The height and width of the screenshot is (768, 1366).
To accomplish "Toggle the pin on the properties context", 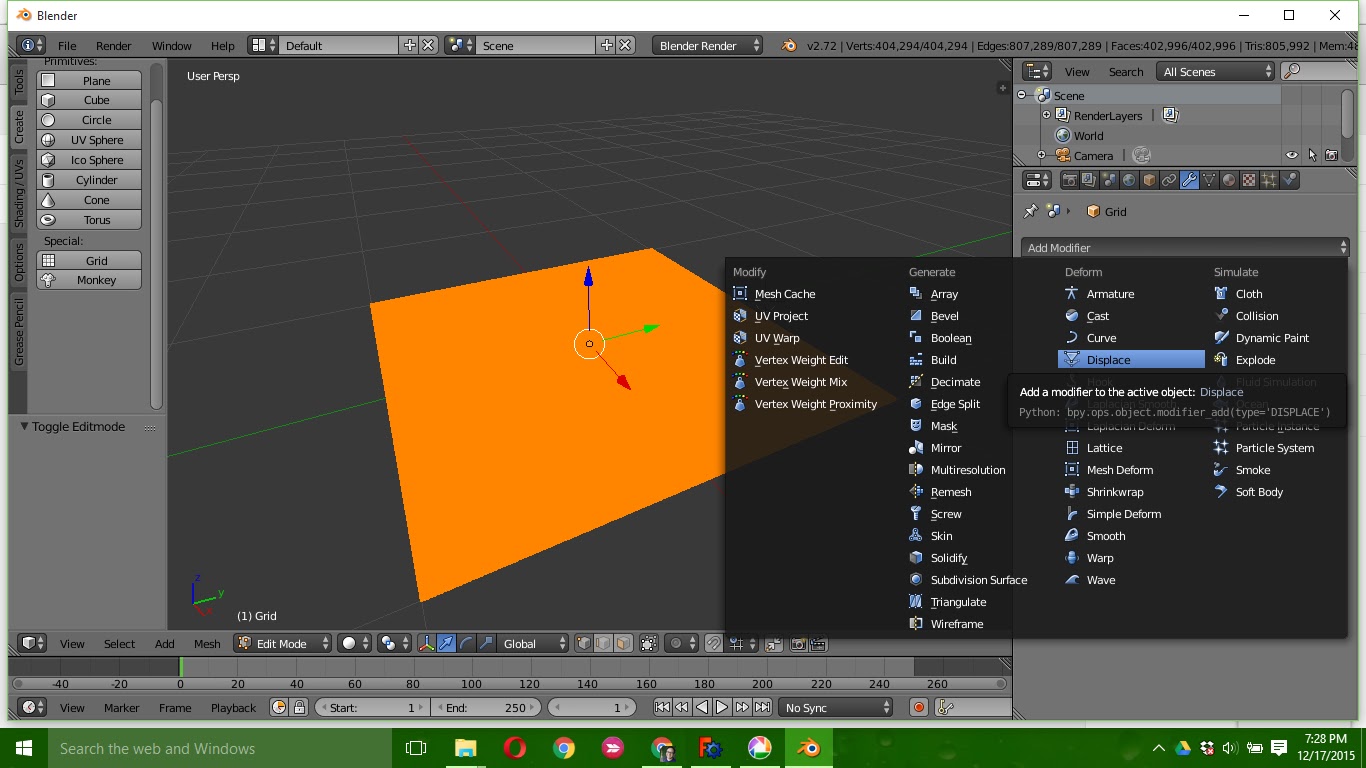I will pos(1030,210).
